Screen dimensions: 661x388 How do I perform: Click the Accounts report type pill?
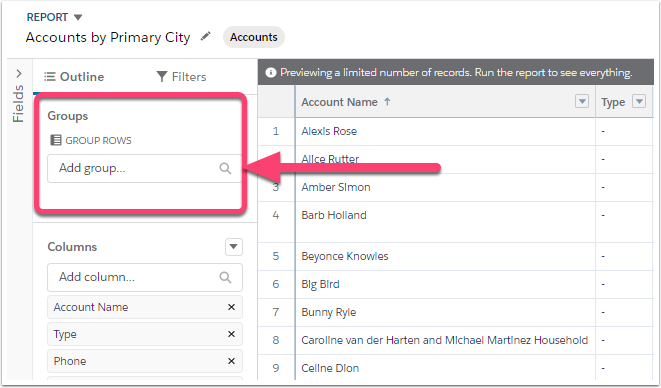coord(254,37)
